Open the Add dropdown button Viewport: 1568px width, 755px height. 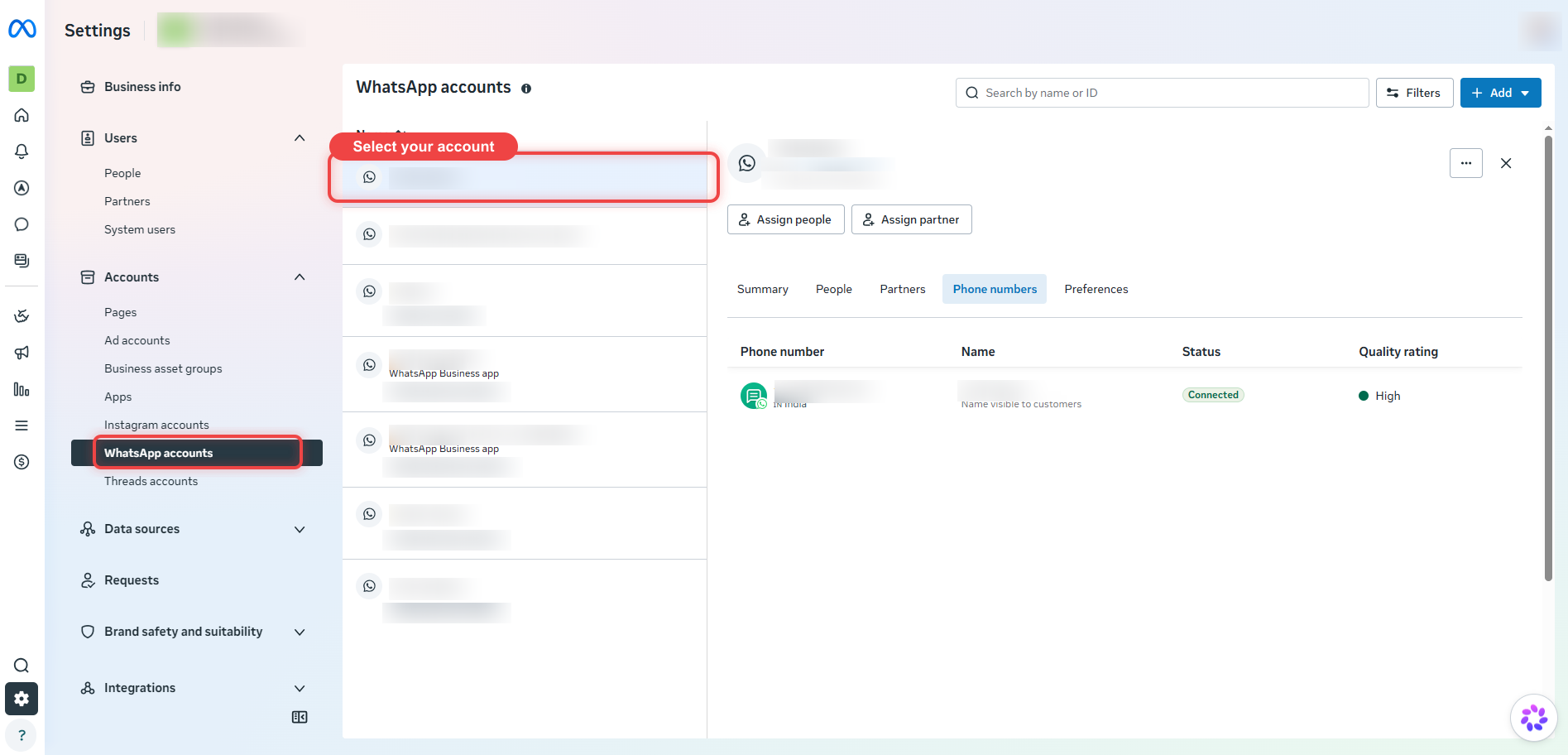tap(1500, 93)
